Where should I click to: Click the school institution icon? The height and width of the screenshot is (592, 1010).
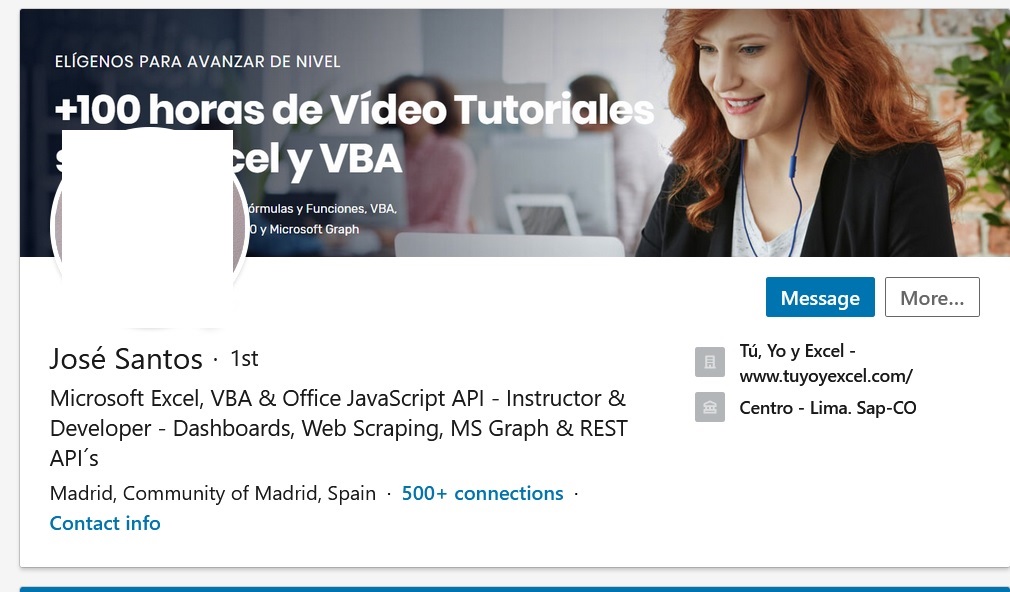(710, 407)
